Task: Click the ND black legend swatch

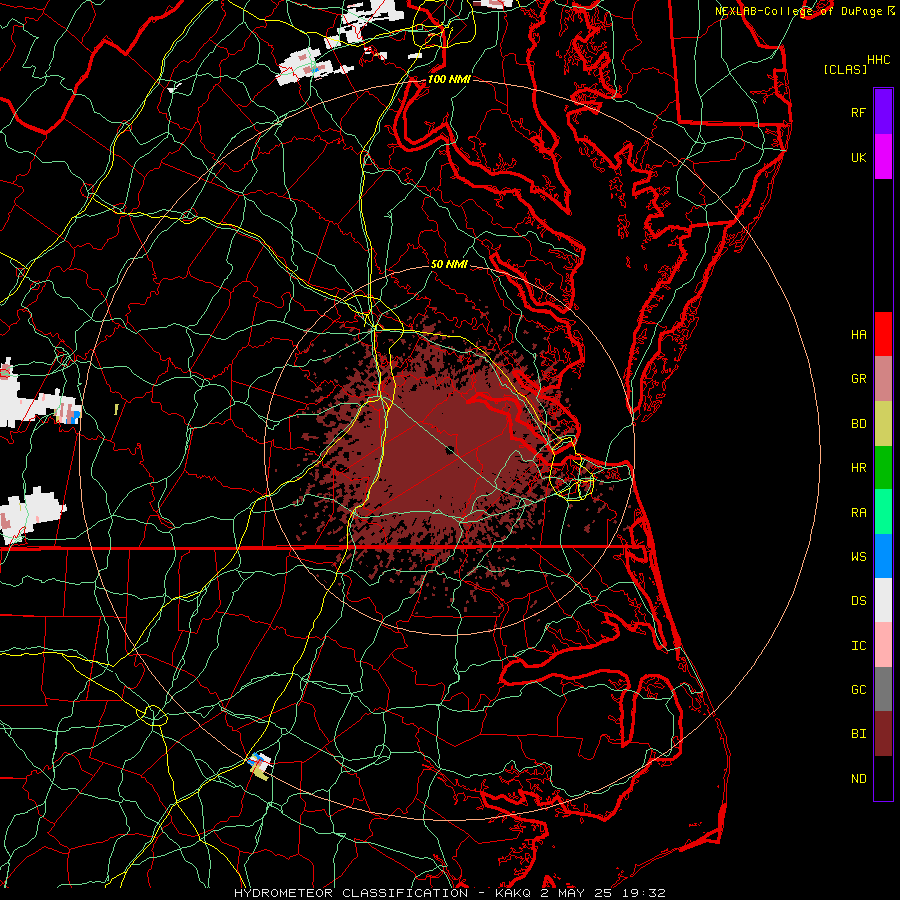Action: [883, 778]
